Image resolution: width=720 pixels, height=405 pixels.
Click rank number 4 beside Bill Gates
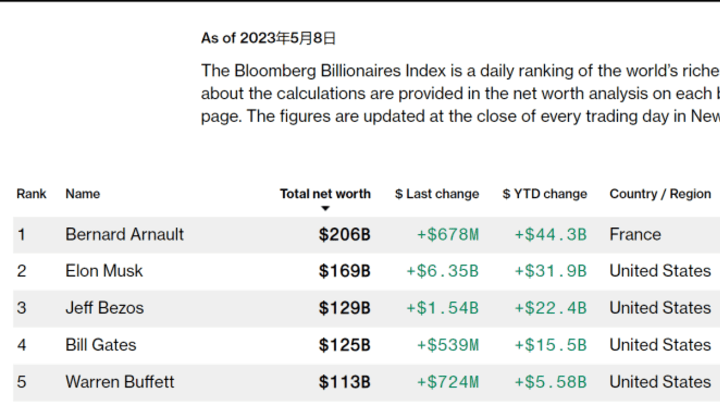point(21,345)
